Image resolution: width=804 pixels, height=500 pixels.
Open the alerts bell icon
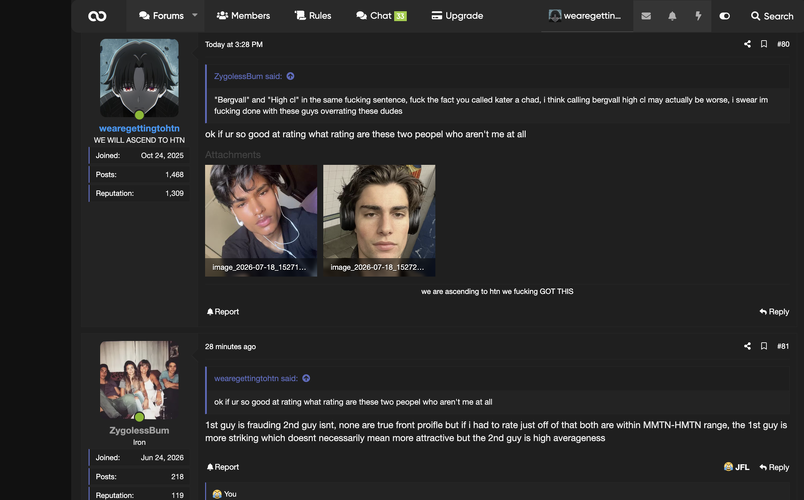[x=672, y=16]
